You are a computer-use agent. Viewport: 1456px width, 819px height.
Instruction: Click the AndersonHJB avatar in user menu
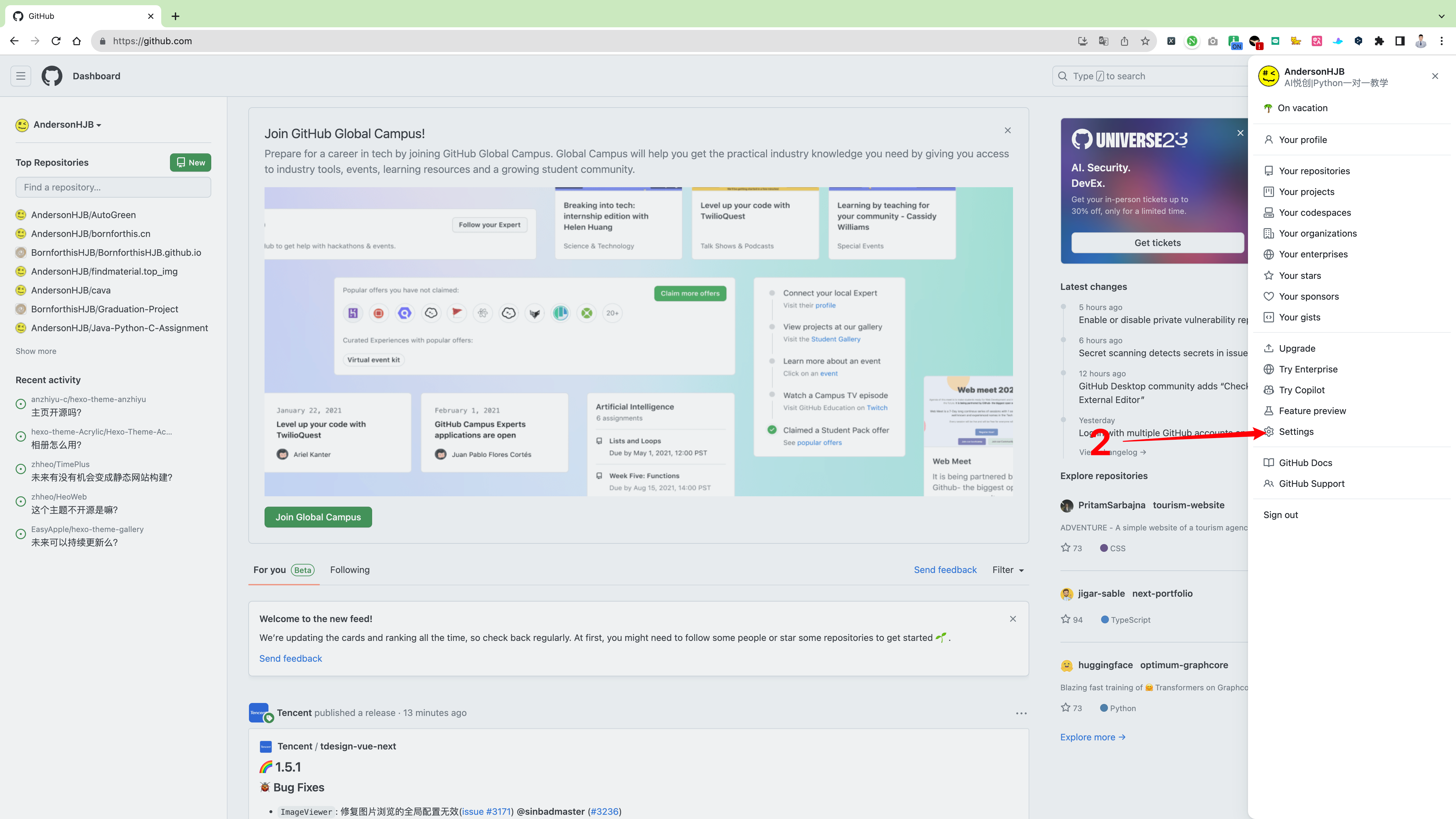pyautogui.click(x=1268, y=76)
